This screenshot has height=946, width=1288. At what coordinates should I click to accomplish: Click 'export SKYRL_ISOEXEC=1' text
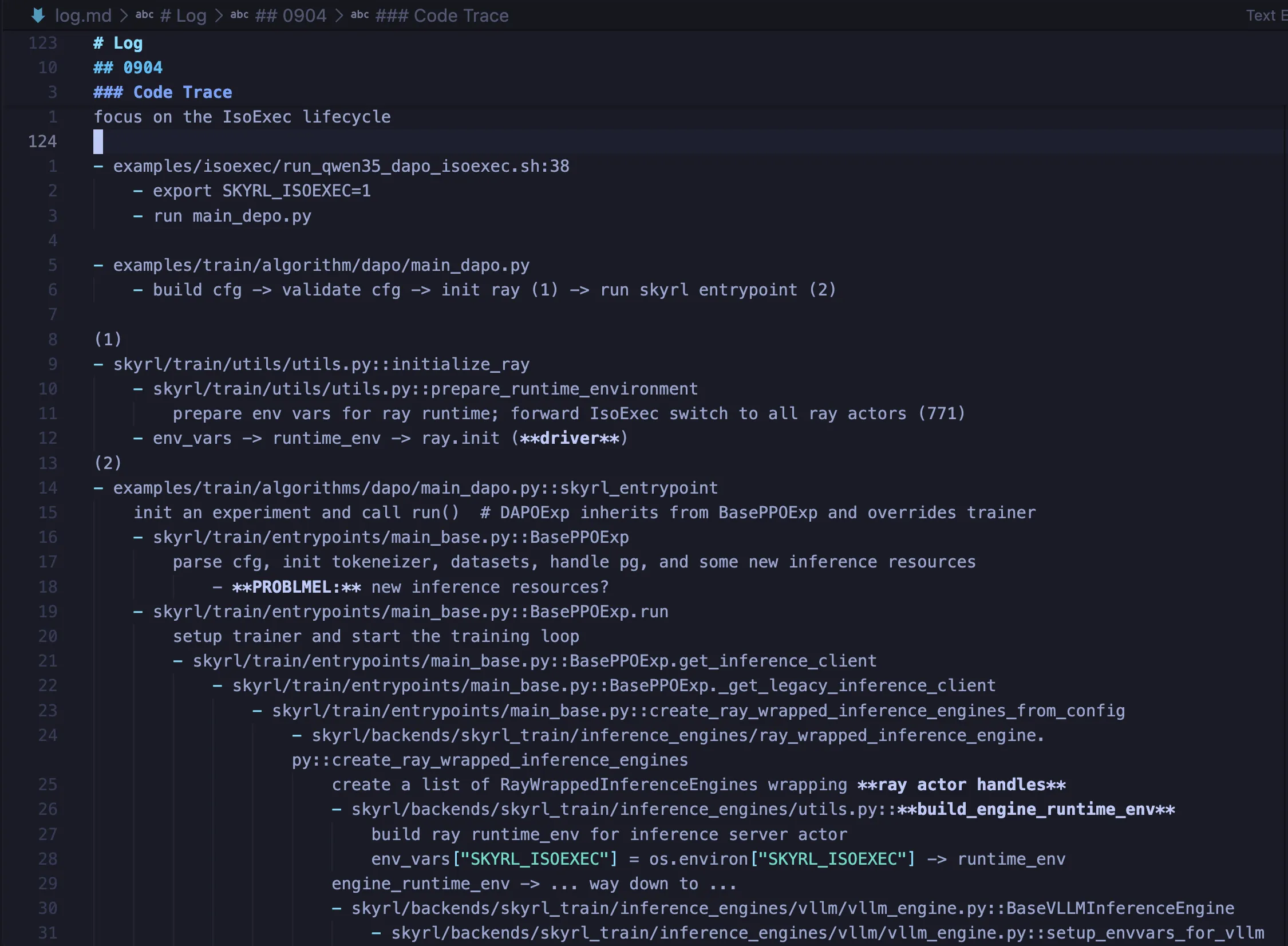262,191
